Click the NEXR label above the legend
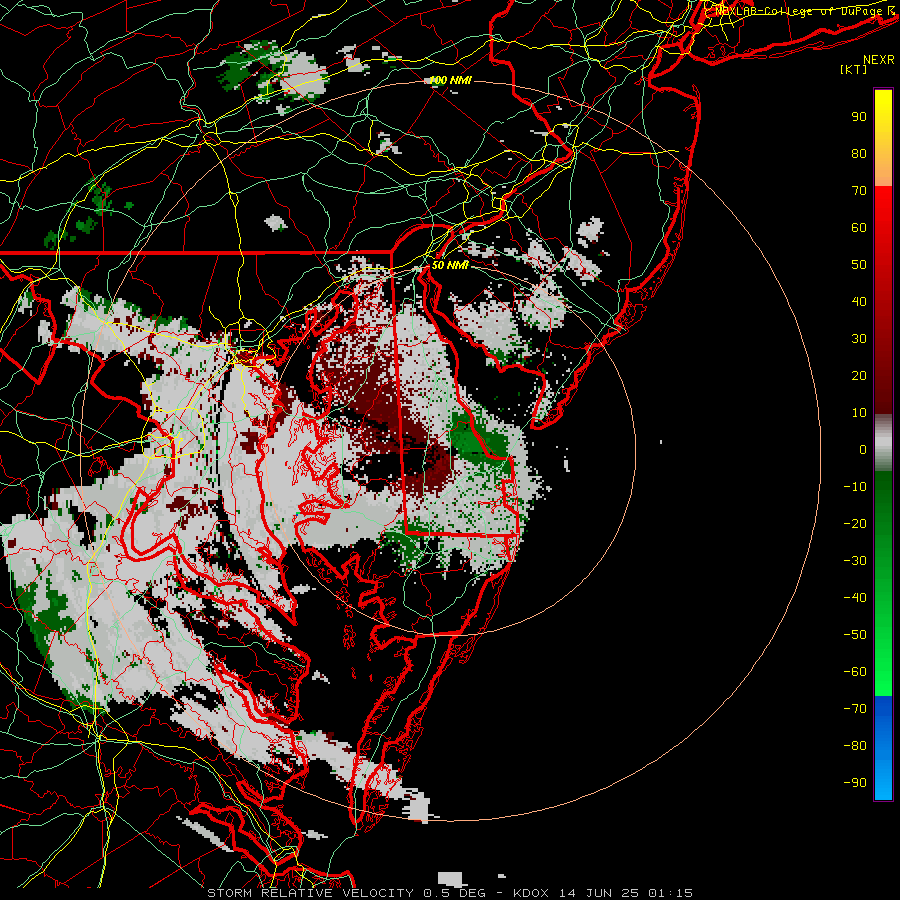The image size is (900, 900). click(878, 60)
